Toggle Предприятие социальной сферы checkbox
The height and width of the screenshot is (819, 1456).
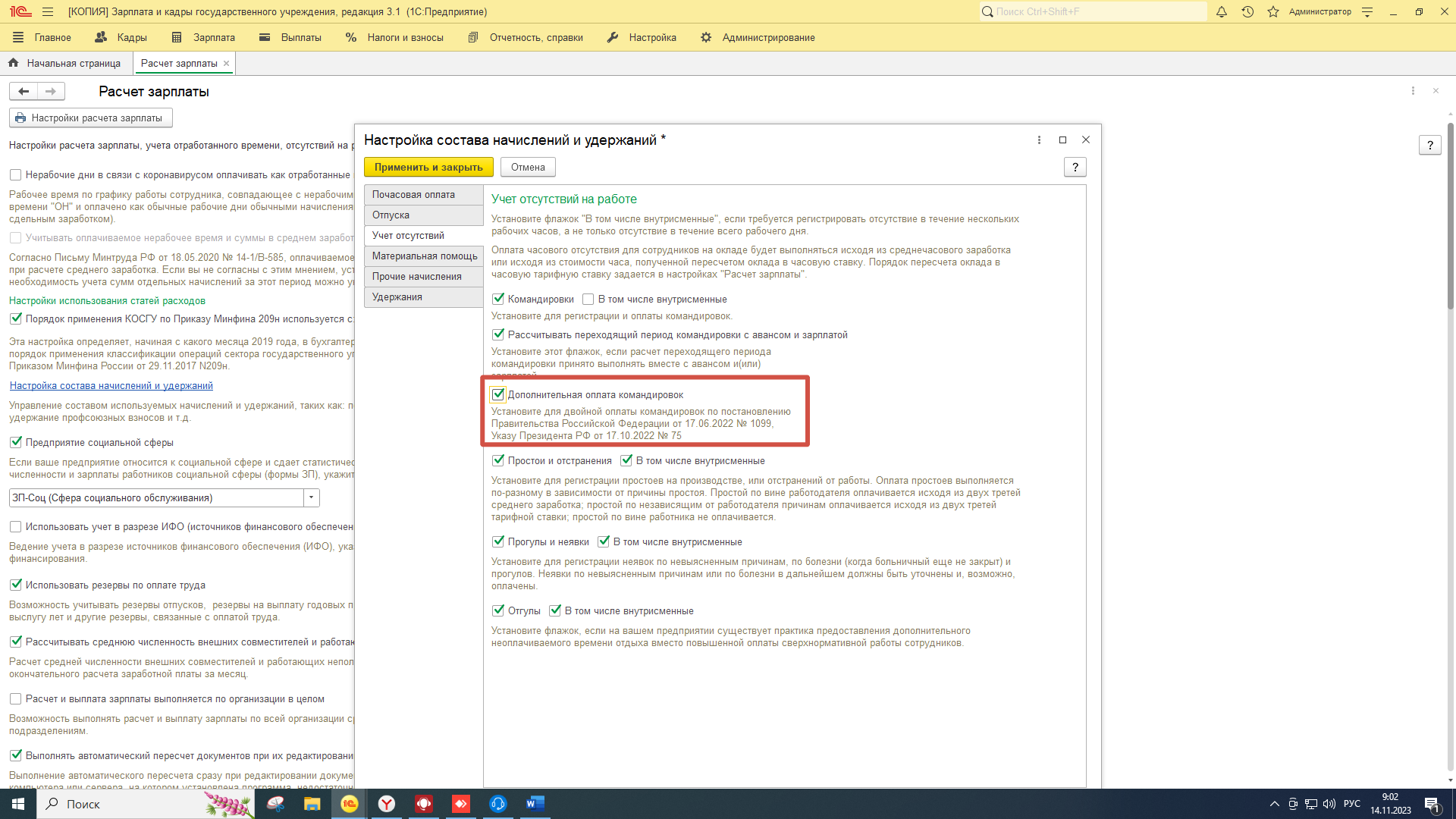coord(15,442)
